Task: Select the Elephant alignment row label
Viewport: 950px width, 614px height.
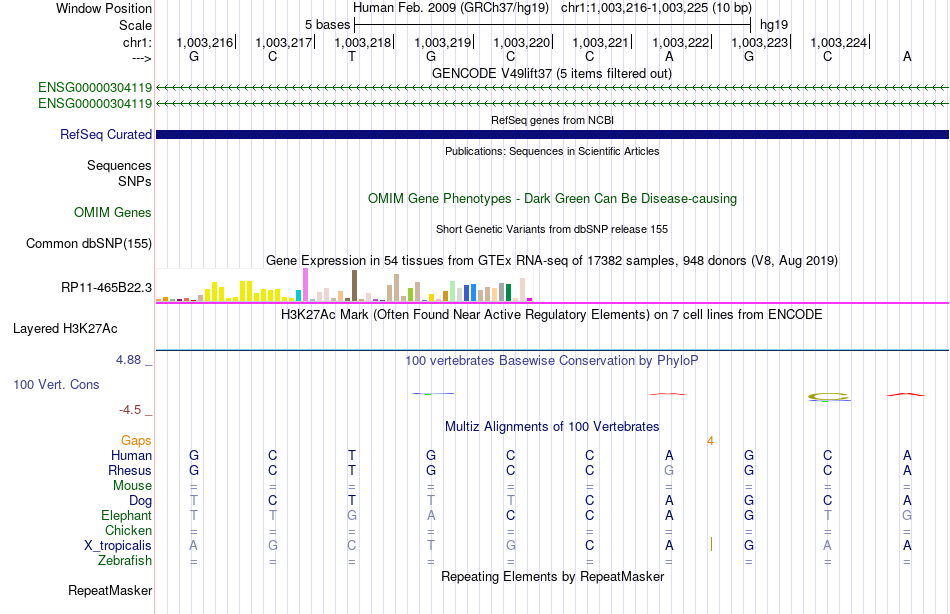Action: [126, 515]
